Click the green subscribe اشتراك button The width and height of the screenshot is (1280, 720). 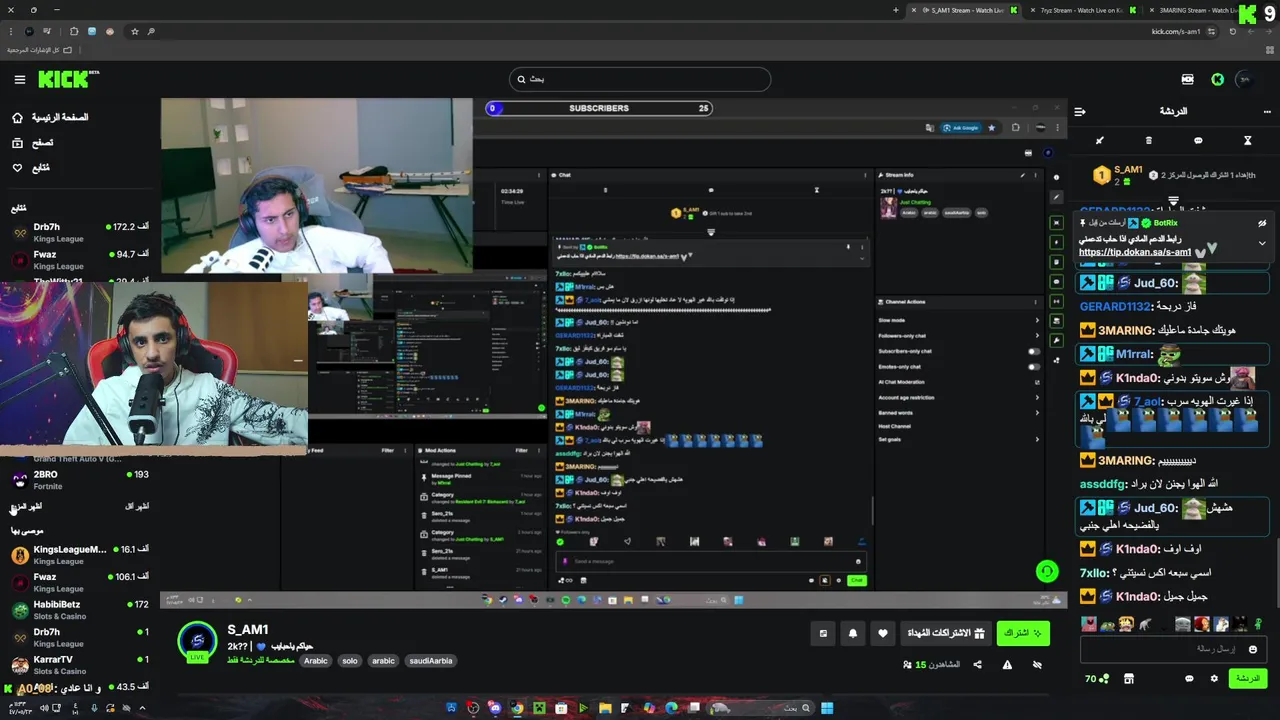point(1023,633)
